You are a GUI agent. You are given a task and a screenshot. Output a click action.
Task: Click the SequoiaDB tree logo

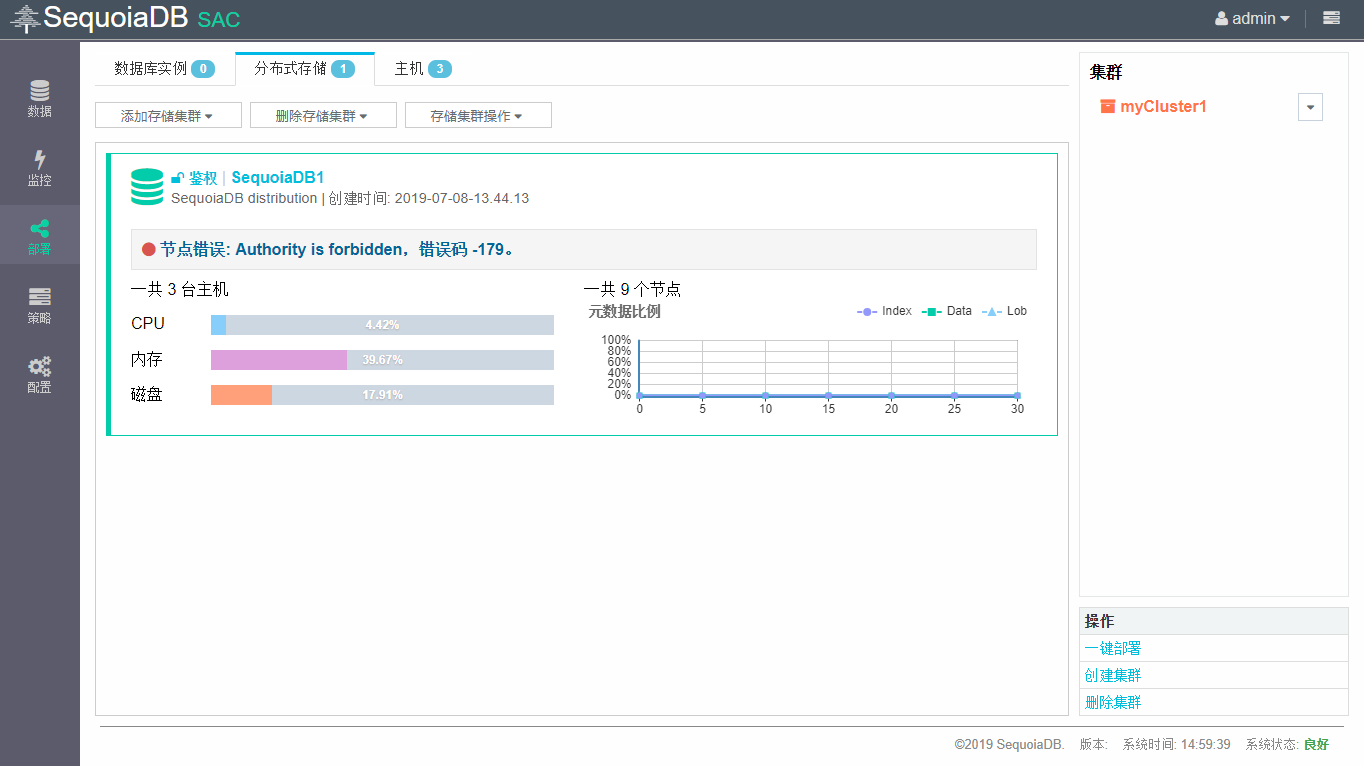25,18
